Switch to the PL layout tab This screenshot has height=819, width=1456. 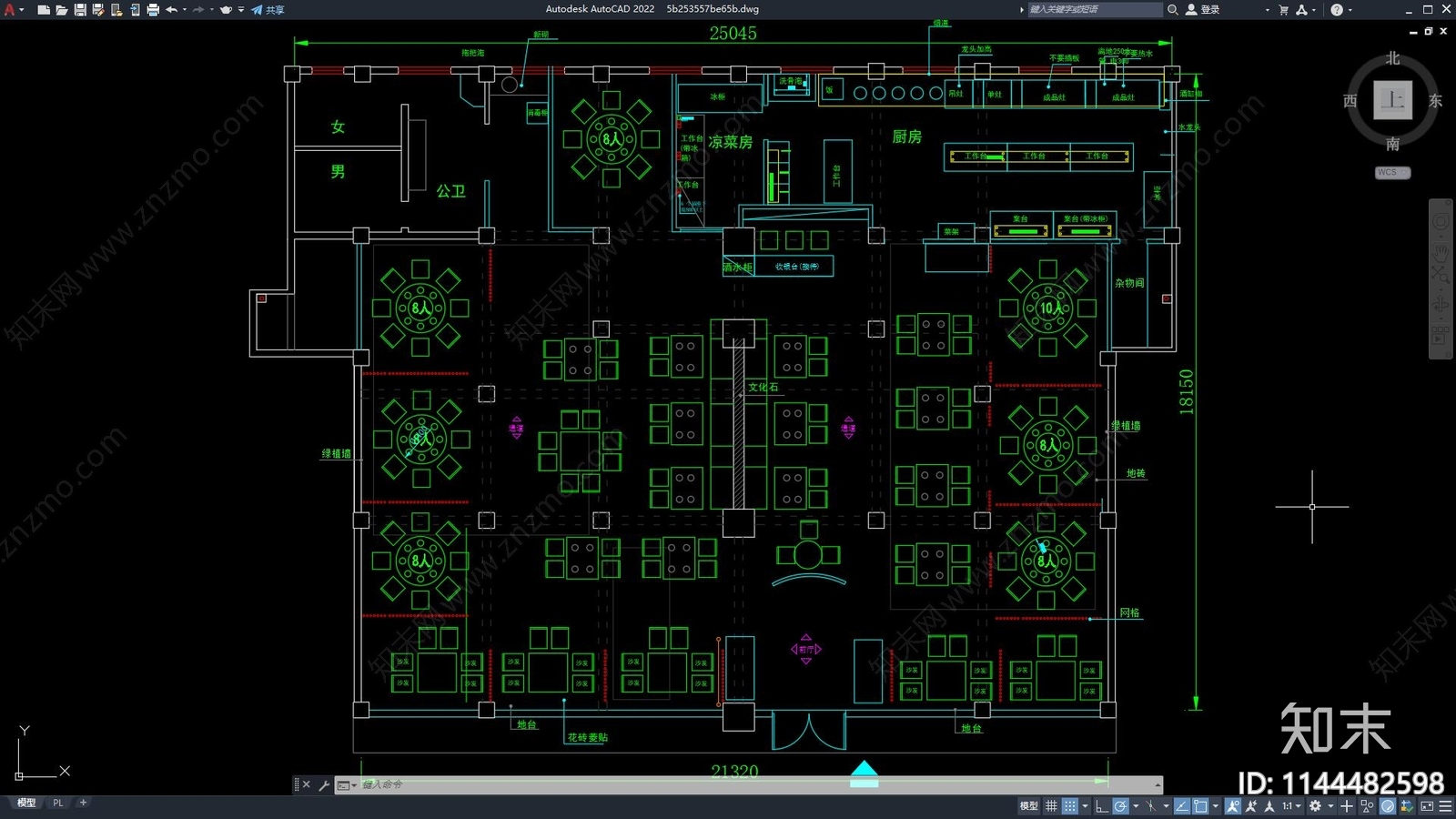tap(58, 803)
